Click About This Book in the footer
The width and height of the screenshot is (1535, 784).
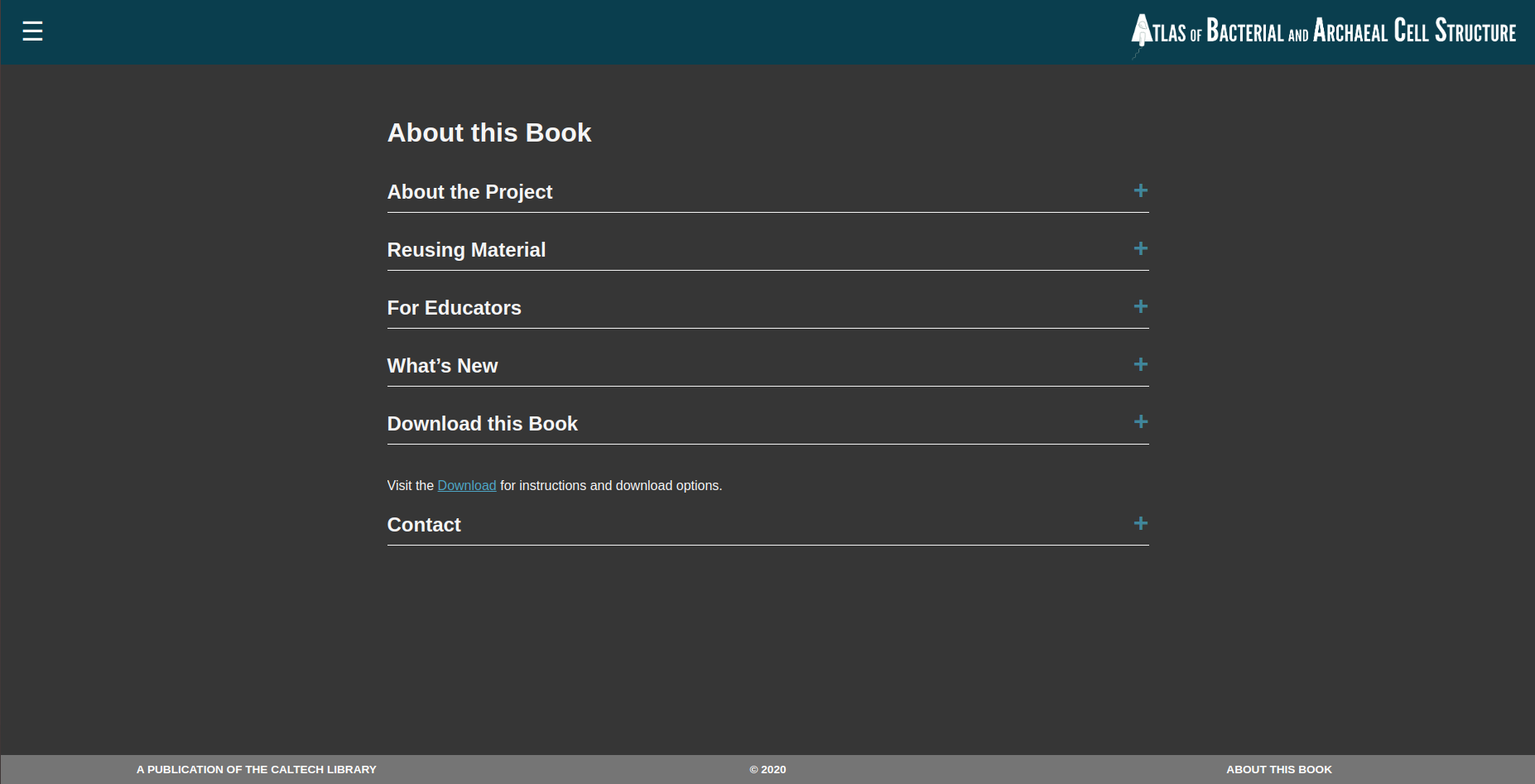[x=1278, y=769]
